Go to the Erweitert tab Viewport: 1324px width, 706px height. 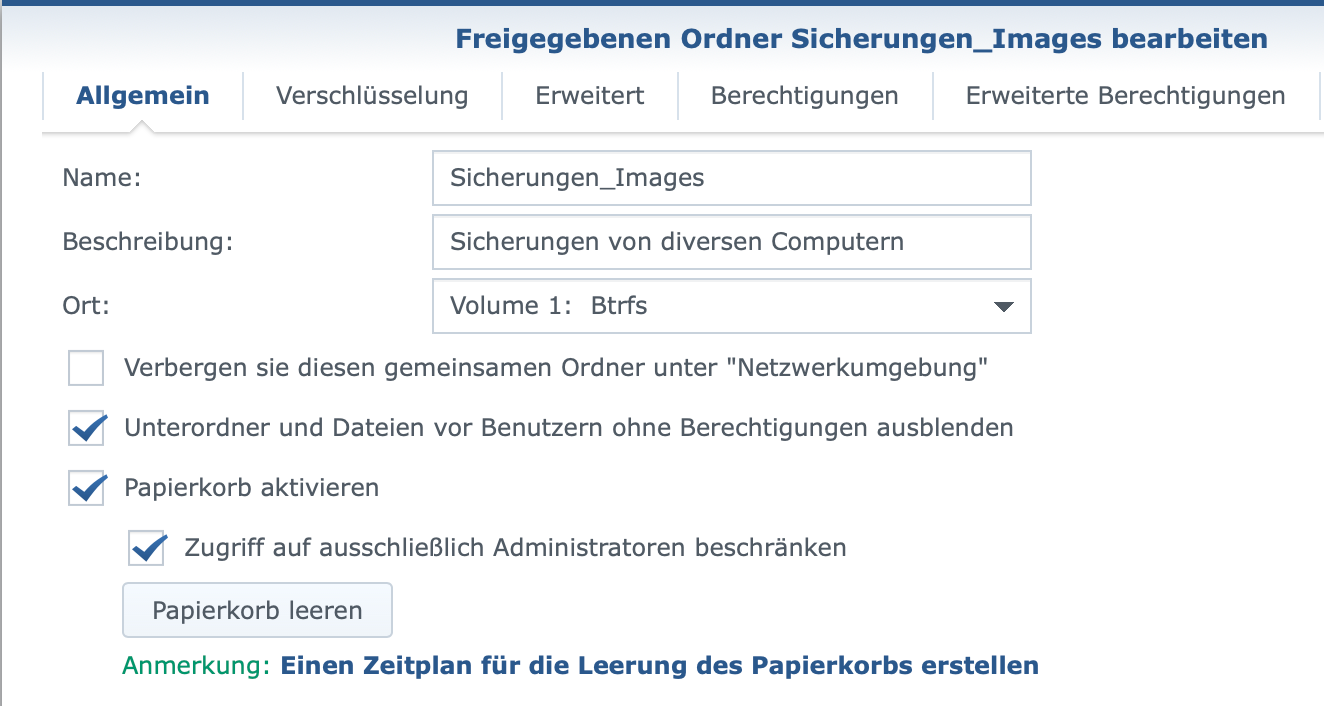coord(589,96)
